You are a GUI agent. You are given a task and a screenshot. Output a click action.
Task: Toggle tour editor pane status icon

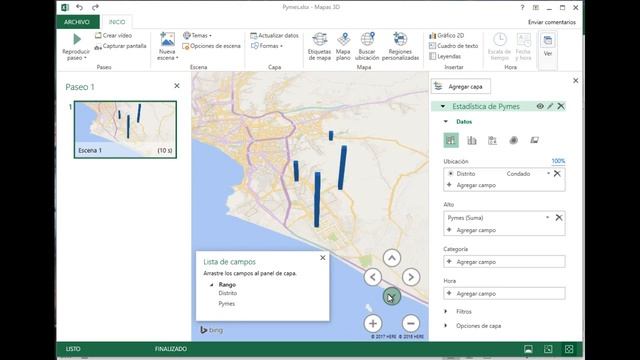(x=528, y=349)
